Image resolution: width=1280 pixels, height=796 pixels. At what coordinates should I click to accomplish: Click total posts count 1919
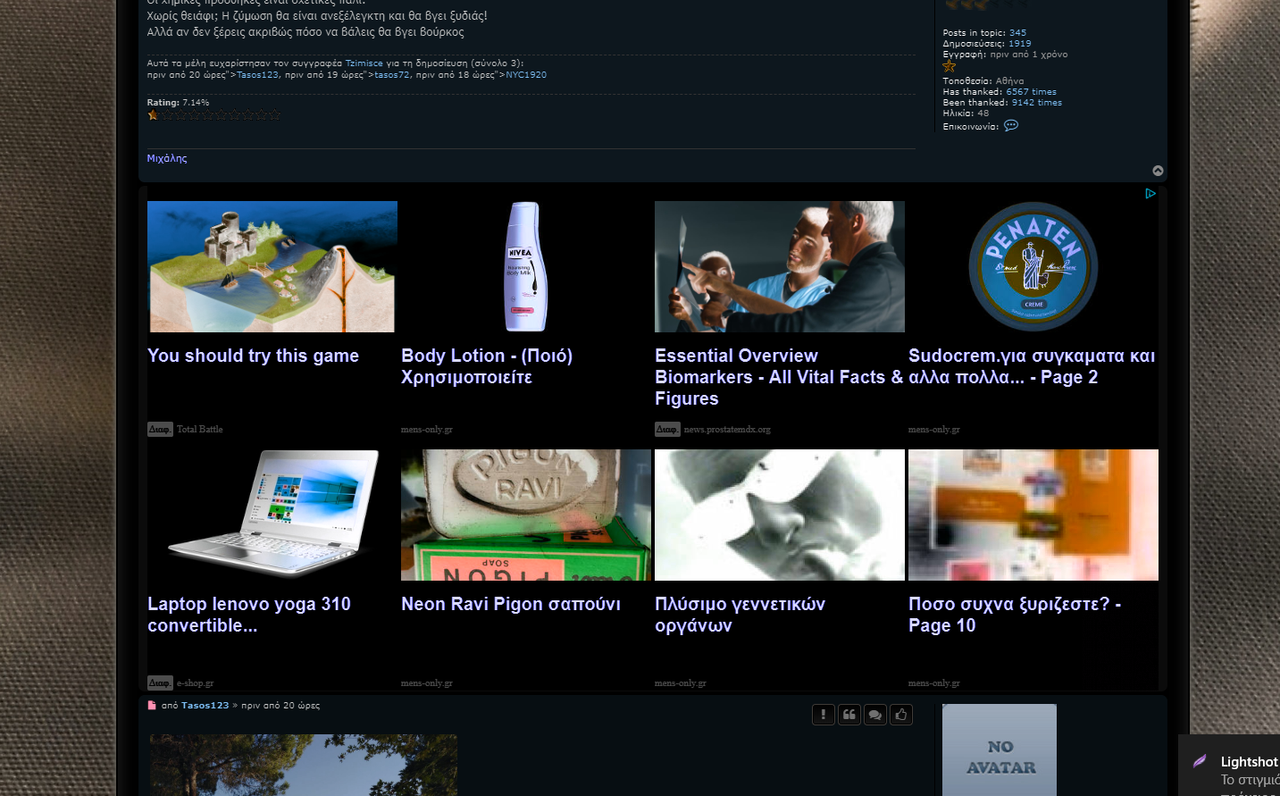pyautogui.click(x=1020, y=44)
